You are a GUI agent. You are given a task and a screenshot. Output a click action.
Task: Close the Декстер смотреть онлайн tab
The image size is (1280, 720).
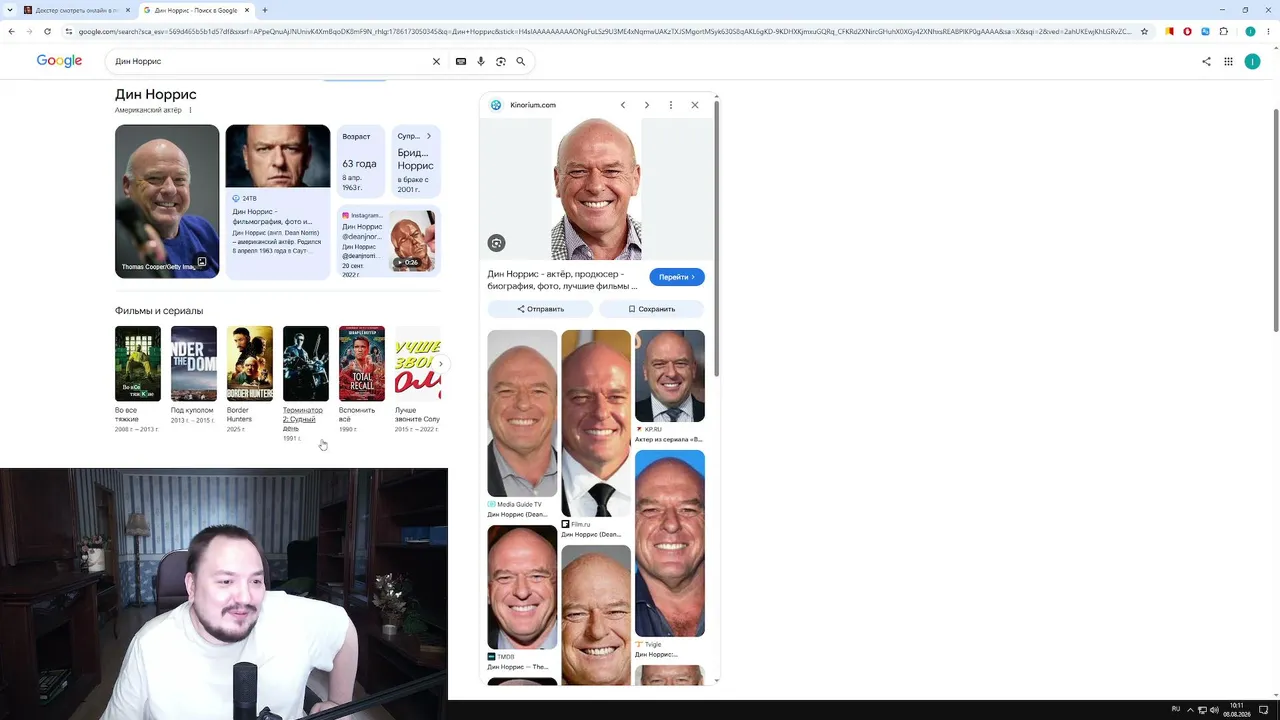pyautogui.click(x=128, y=10)
